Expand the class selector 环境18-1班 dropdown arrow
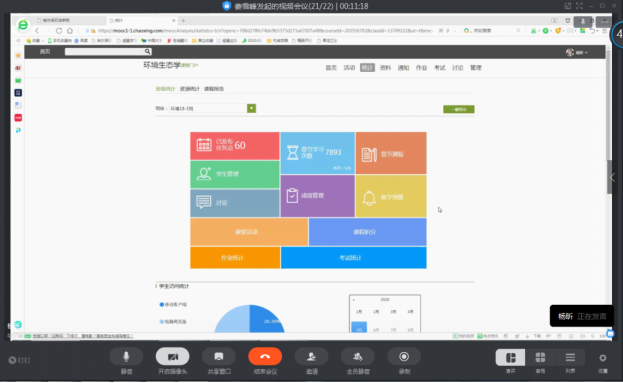 point(252,108)
